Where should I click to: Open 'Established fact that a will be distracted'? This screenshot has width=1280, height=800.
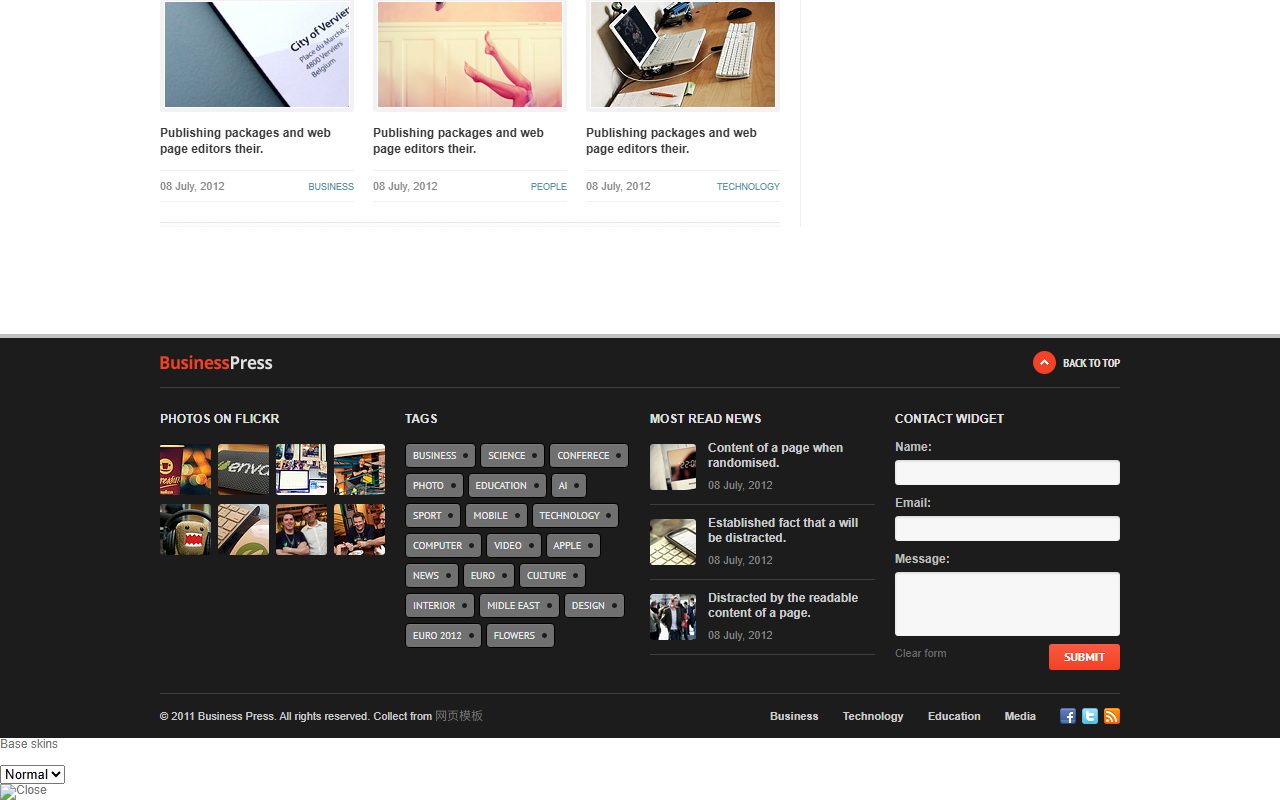(x=783, y=530)
